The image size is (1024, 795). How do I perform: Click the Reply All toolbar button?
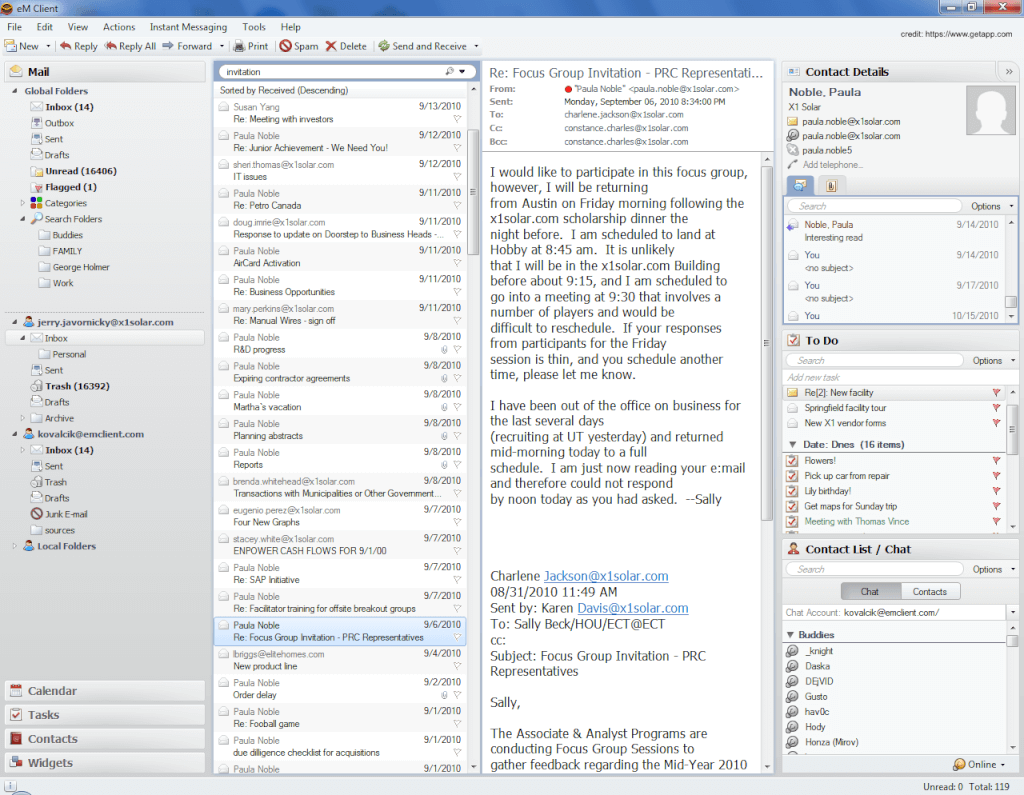[x=130, y=46]
